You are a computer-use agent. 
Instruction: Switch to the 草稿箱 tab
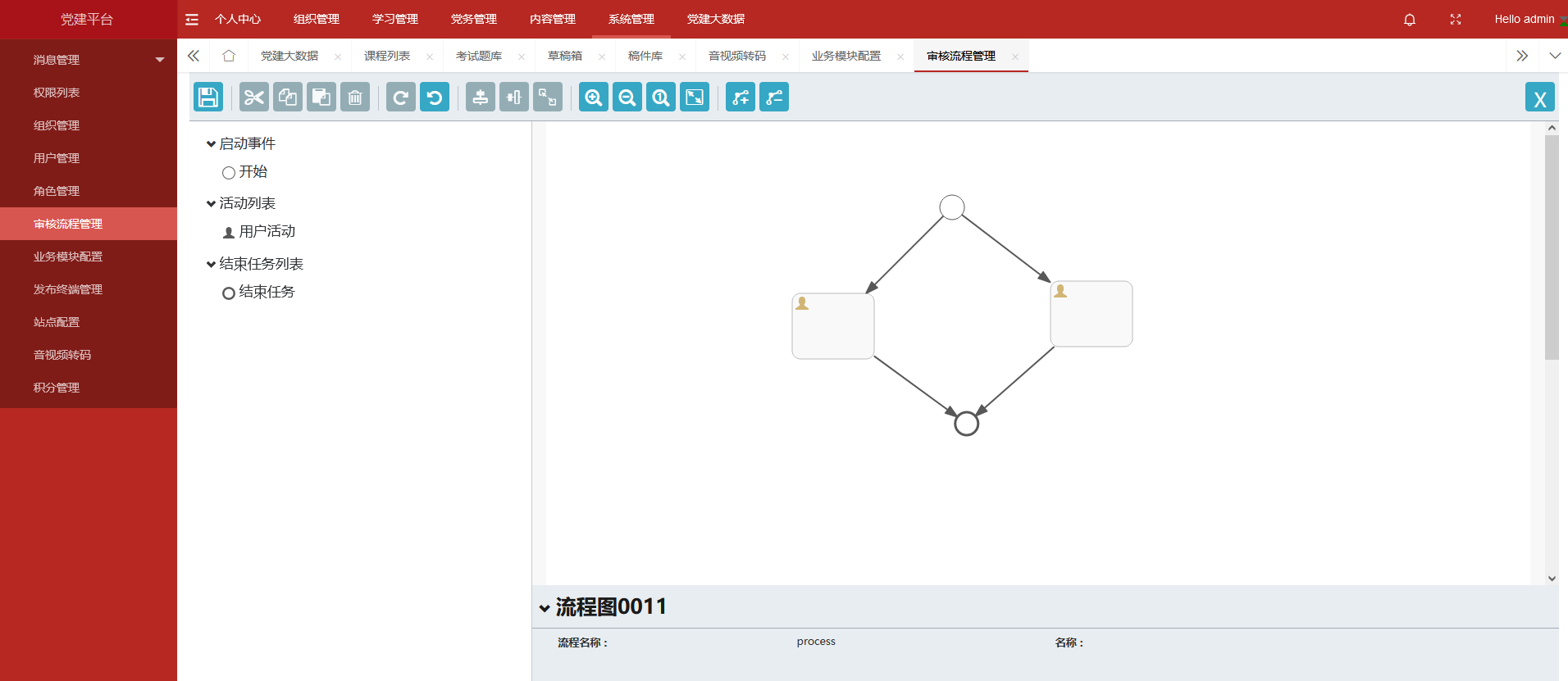[x=565, y=56]
